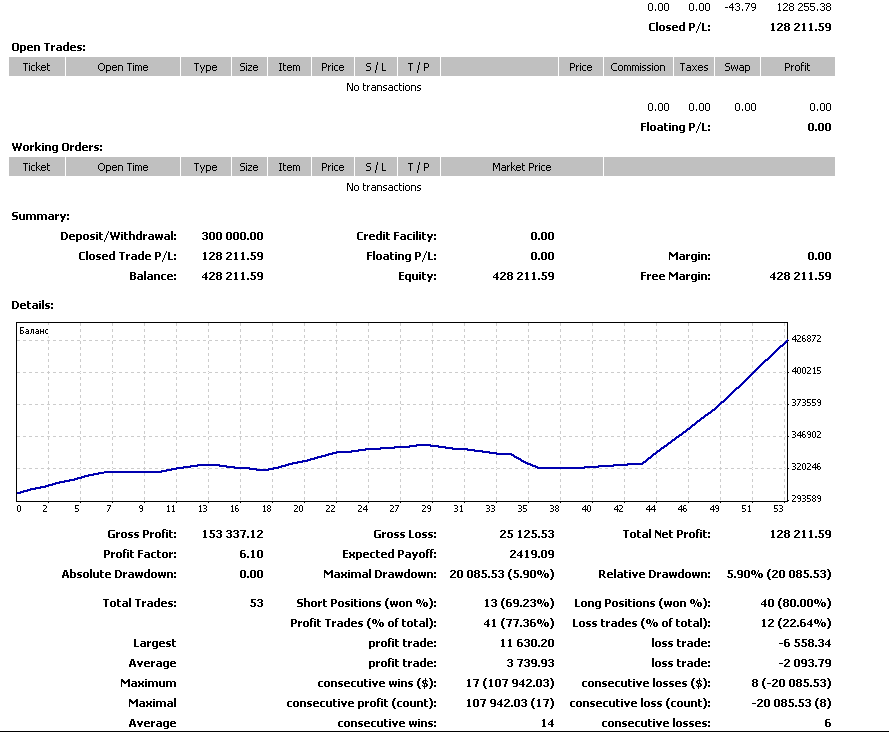Select the 320246 axis value on chart
Screen dimensions: 889x732
click(x=806, y=467)
